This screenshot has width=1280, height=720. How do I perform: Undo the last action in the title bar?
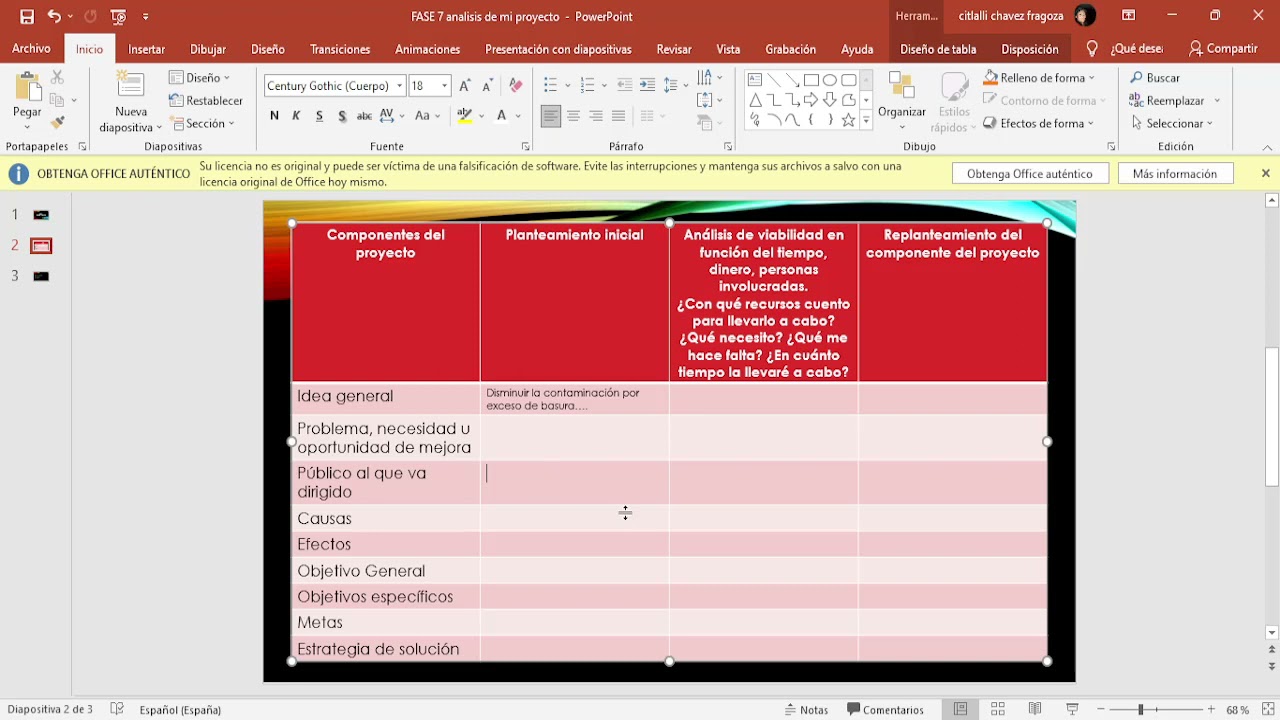54,16
